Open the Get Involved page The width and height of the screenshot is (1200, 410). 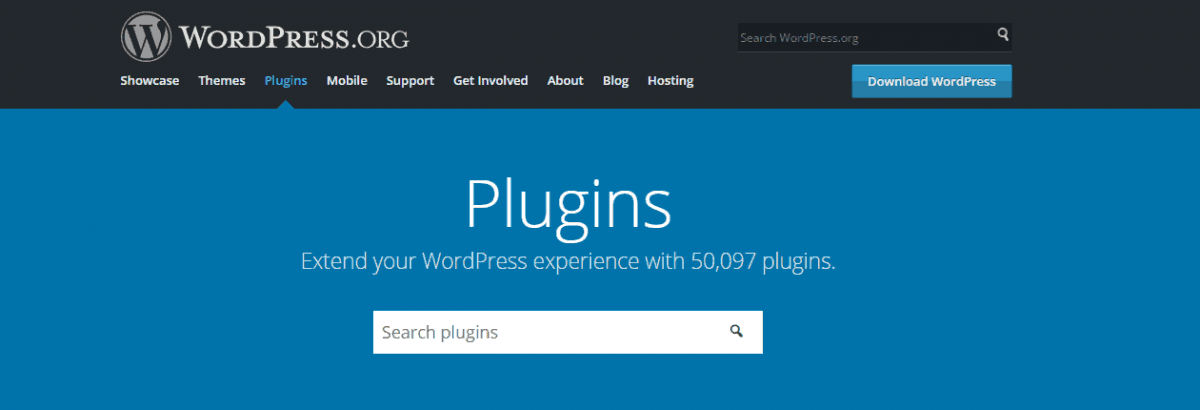490,81
